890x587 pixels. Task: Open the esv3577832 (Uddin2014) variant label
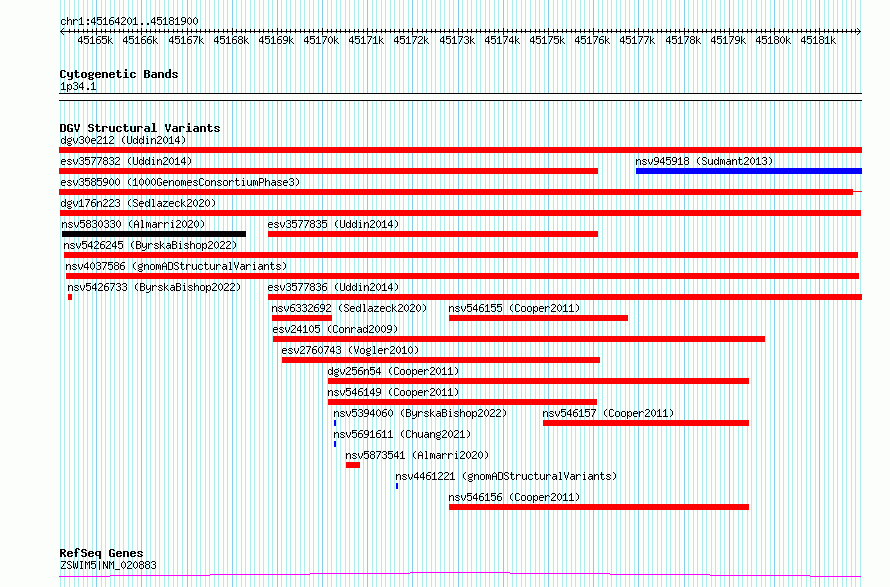[x=126, y=161]
